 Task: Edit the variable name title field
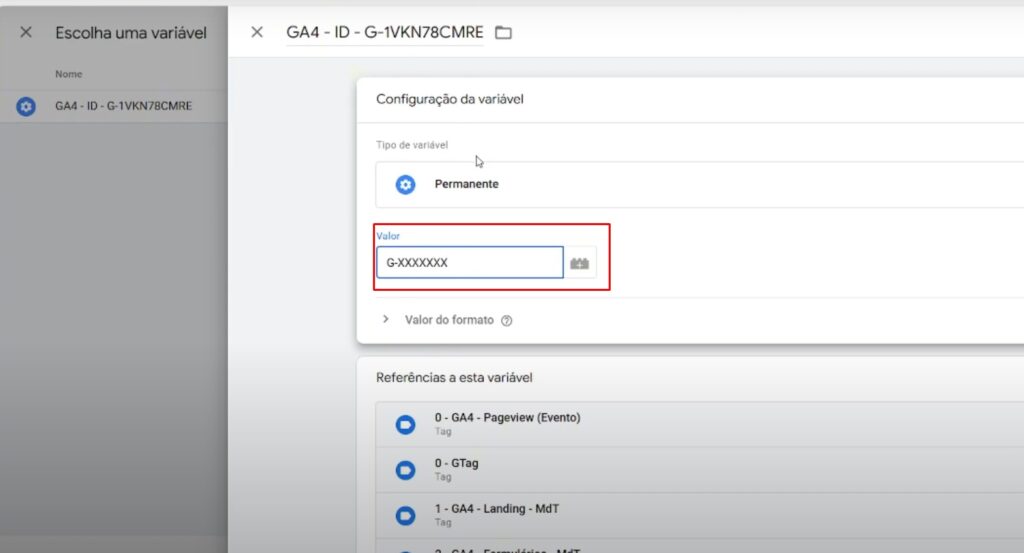point(384,33)
